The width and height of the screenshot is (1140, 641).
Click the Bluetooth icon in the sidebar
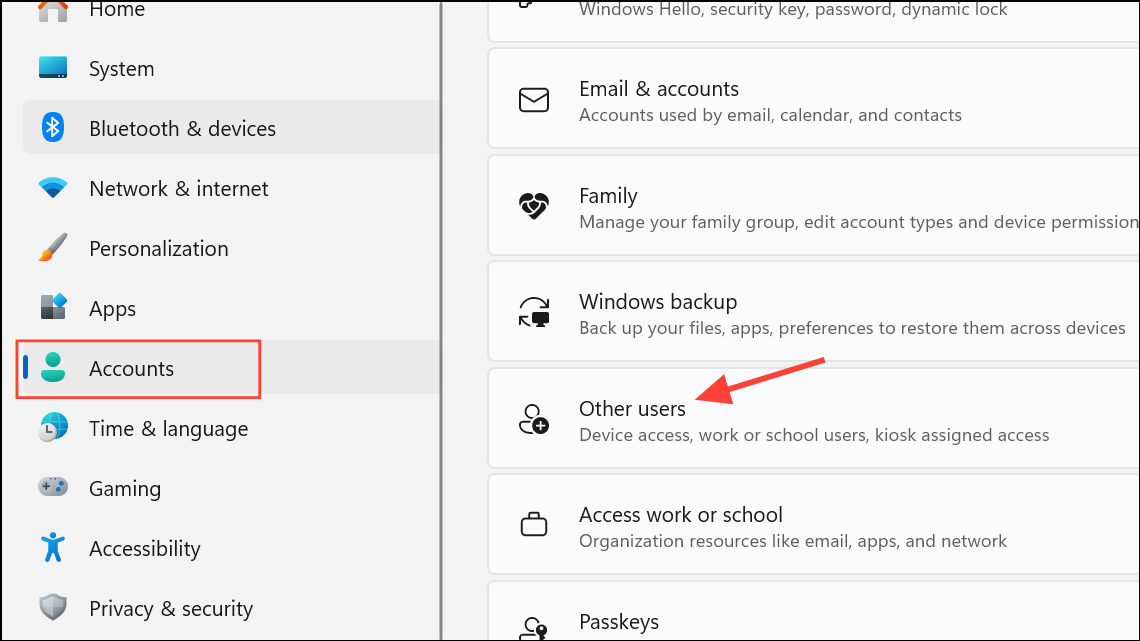[x=53, y=128]
